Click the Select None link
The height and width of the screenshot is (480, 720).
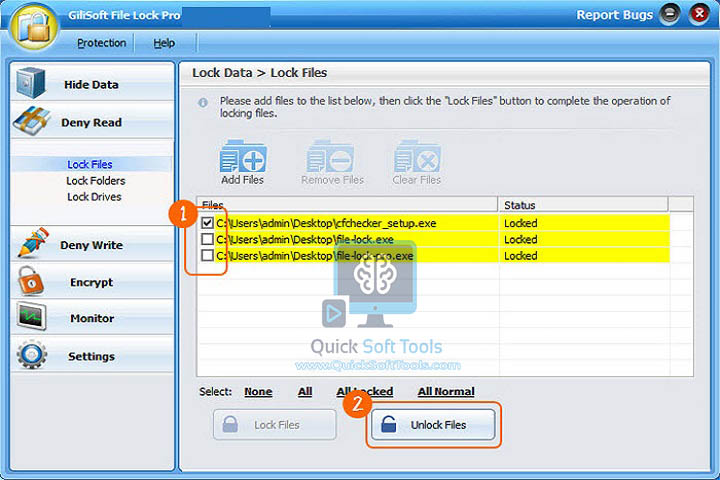[x=258, y=391]
